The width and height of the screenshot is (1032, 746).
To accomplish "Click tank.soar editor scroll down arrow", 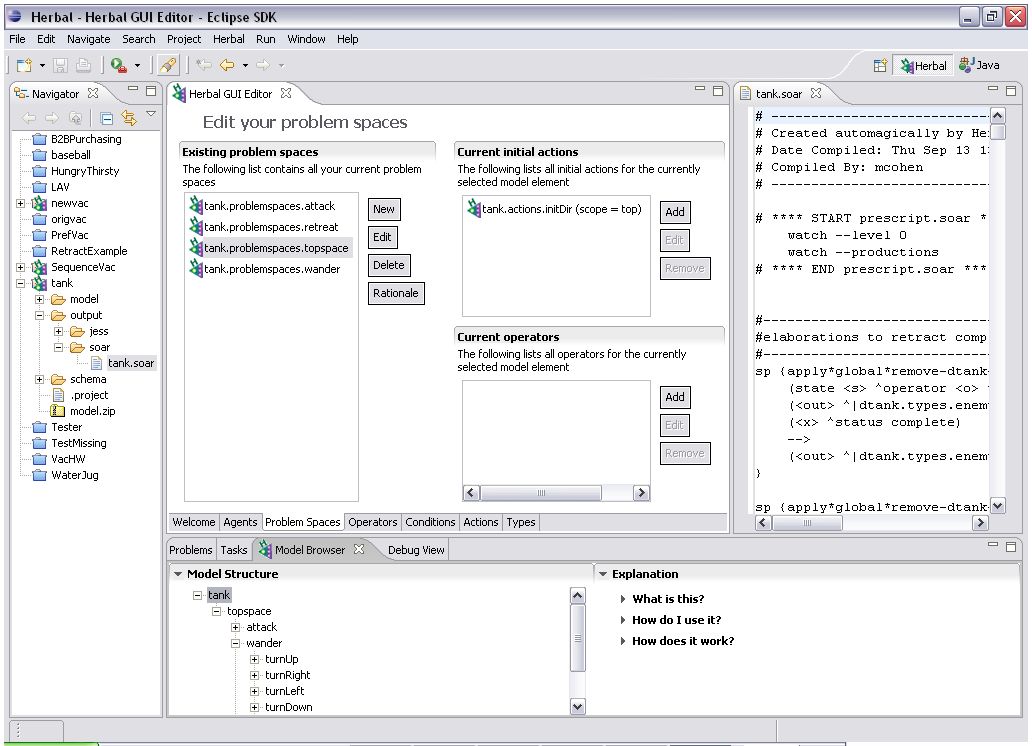I will click(998, 506).
